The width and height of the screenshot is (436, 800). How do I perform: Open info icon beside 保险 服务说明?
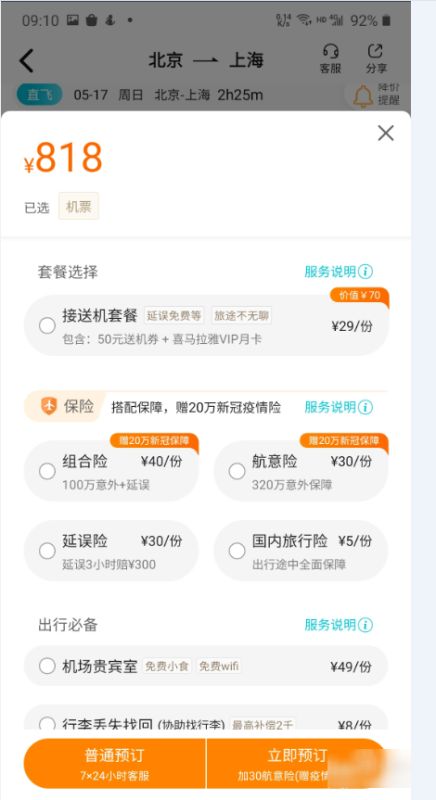[x=365, y=407]
